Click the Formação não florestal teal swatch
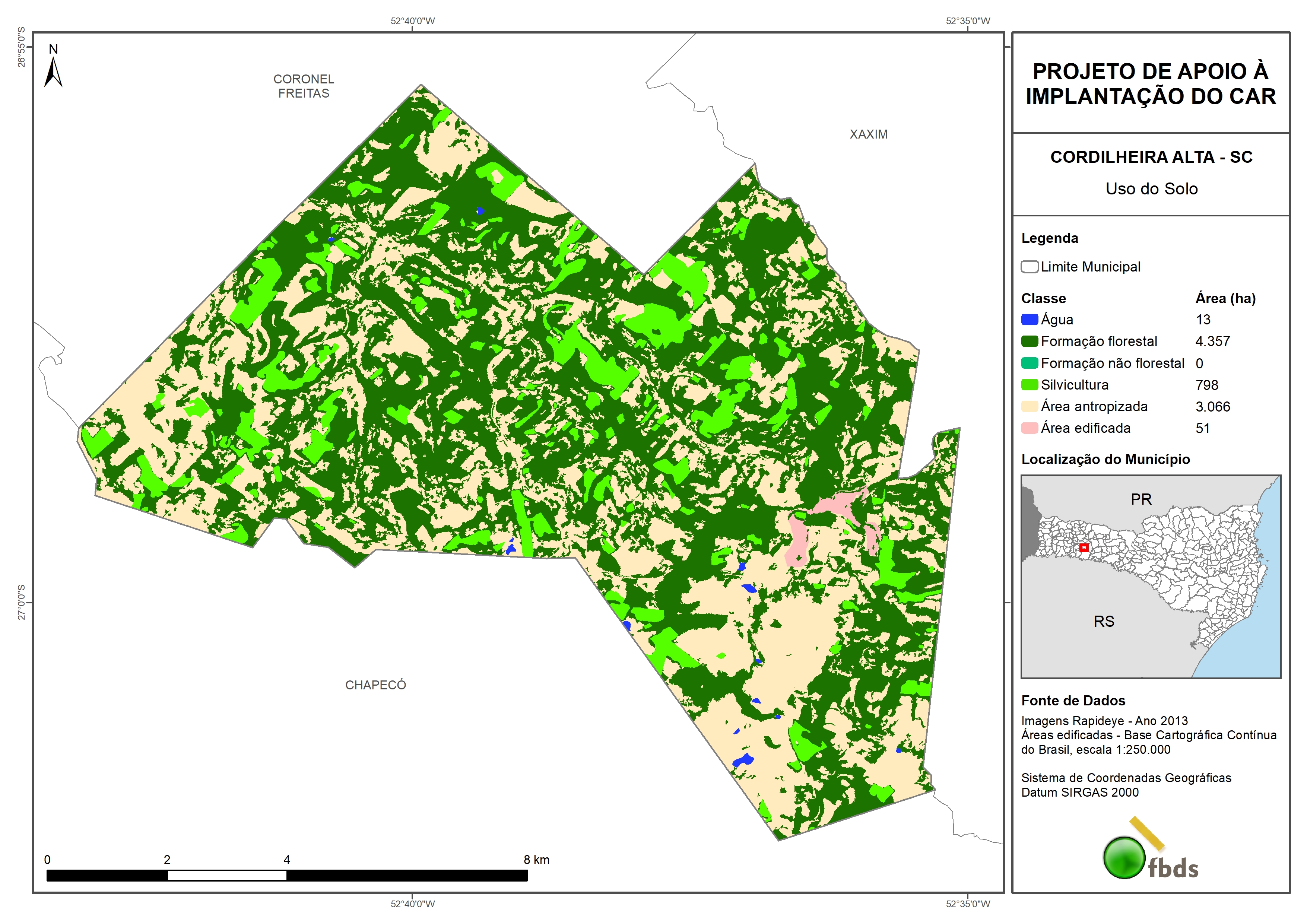 click(x=1029, y=363)
